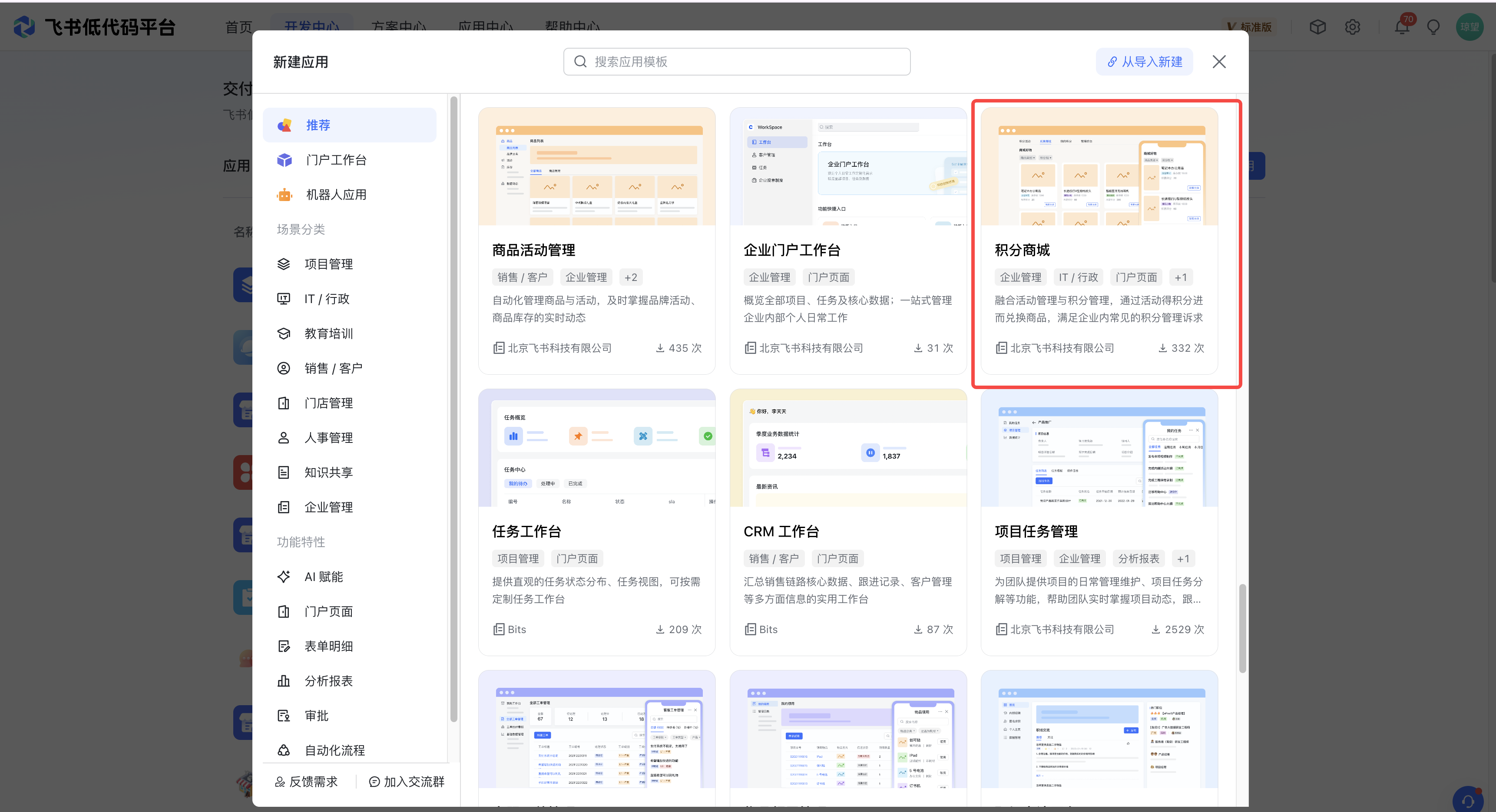Close the 新建应用 dialog
Image resolution: width=1496 pixels, height=812 pixels.
(1219, 62)
